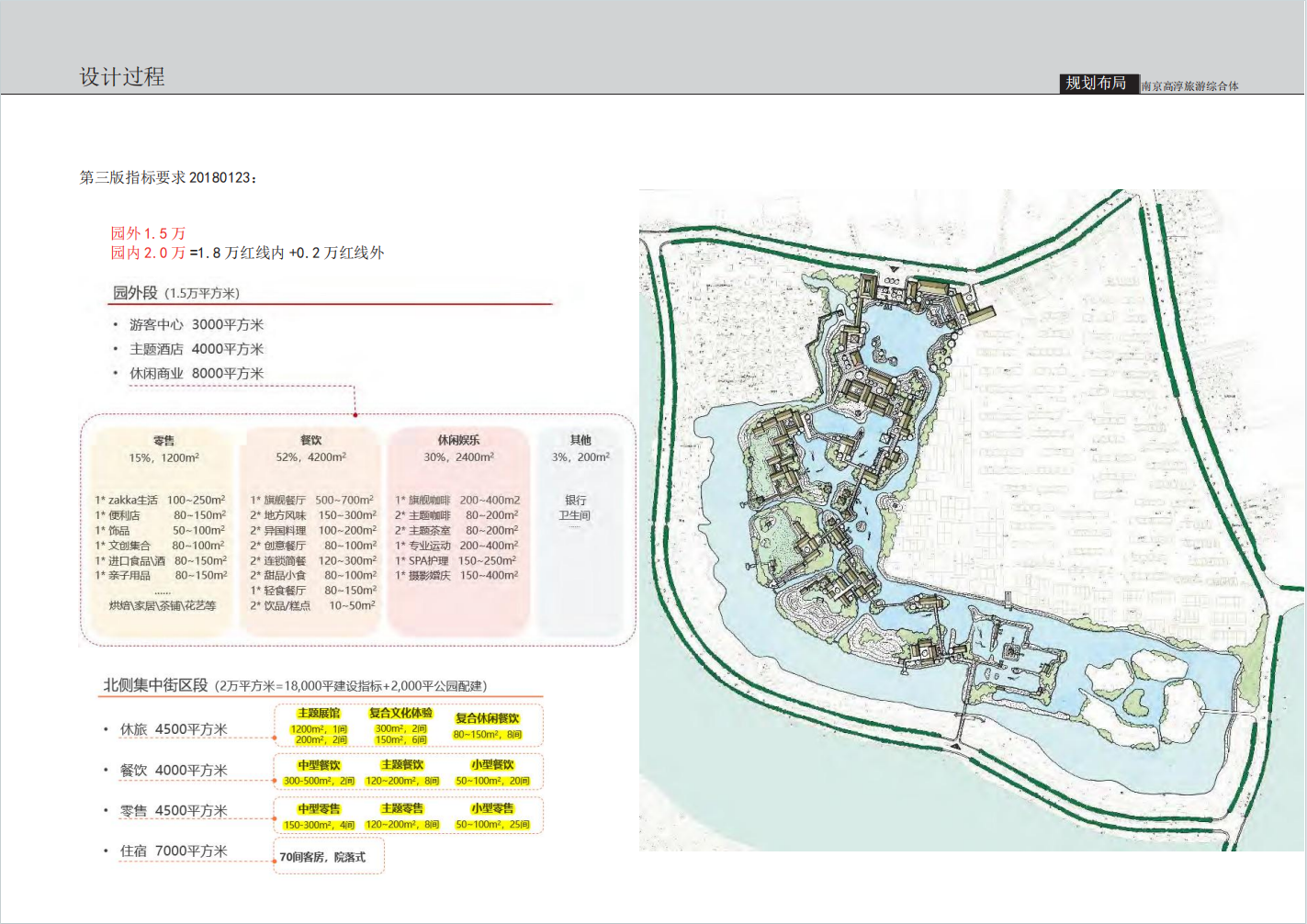Click the '30%, 2400m²' leisure figure
The width and height of the screenshot is (1307, 924).
coord(458,456)
